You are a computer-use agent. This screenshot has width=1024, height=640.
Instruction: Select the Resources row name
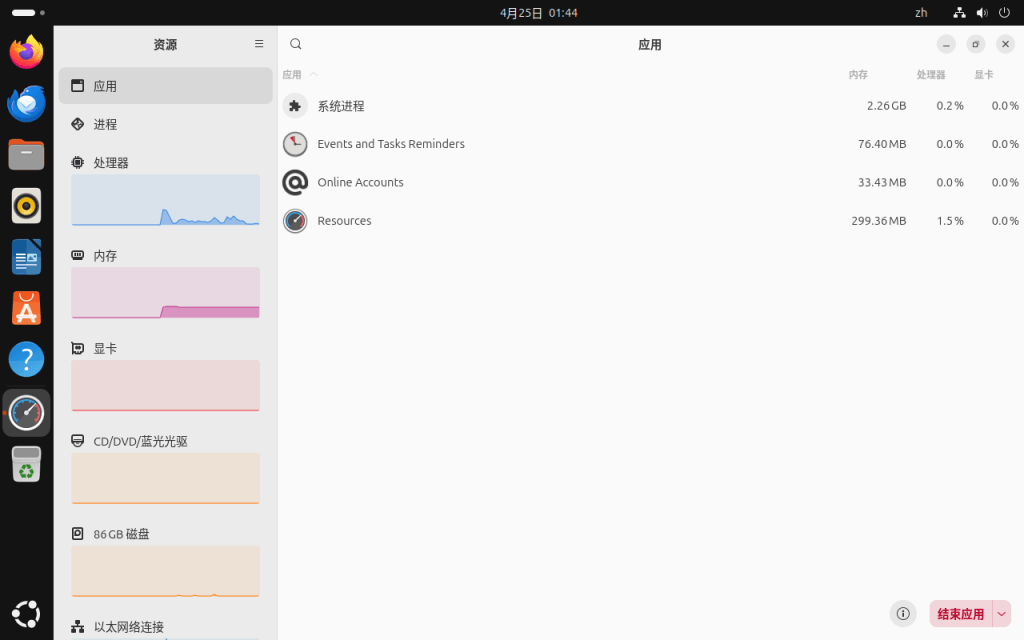(x=344, y=221)
